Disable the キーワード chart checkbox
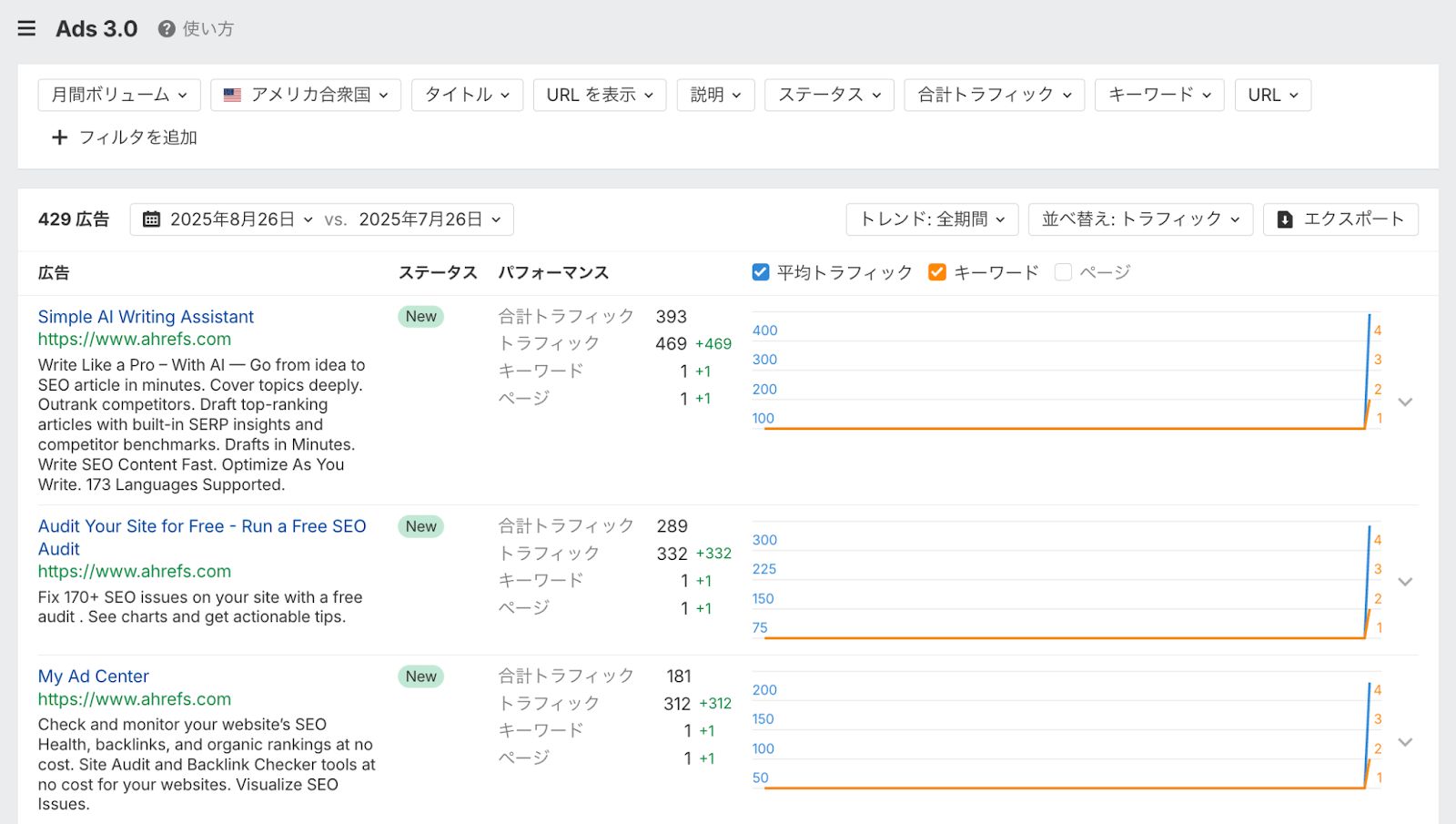1456x824 pixels. click(x=937, y=272)
